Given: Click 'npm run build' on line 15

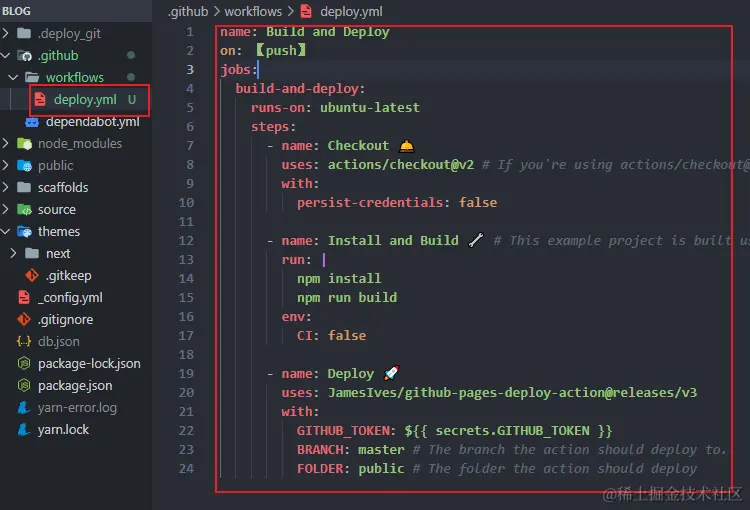Looking at the screenshot, I should tap(347, 297).
